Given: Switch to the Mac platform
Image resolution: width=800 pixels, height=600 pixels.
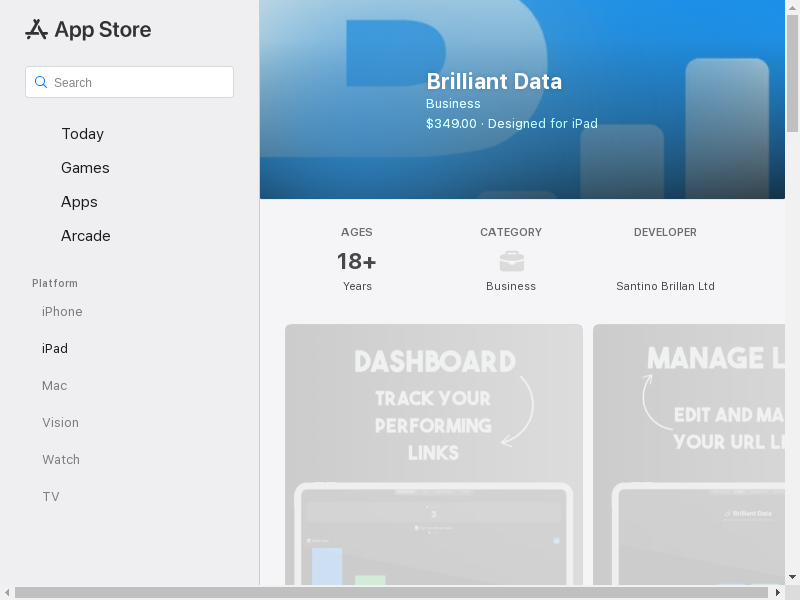Looking at the screenshot, I should pyautogui.click(x=54, y=386).
